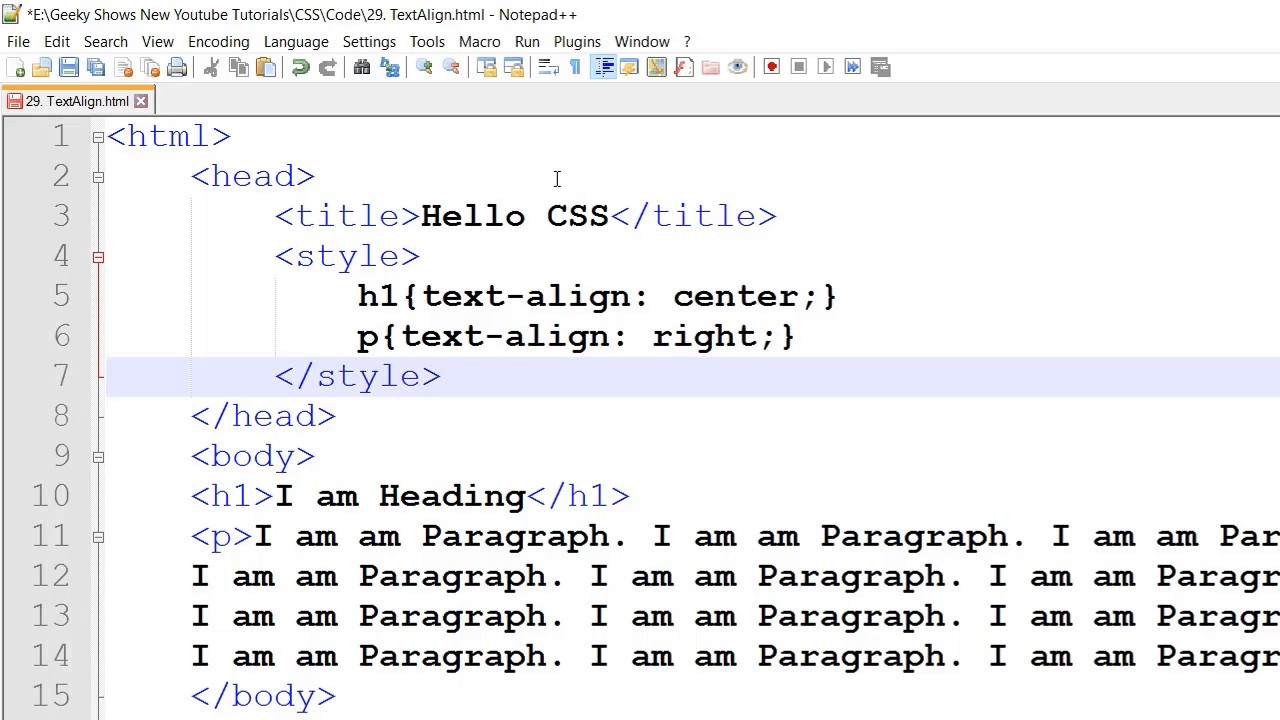The image size is (1280, 720).
Task: Save the current file with the disk icon
Action: [x=69, y=67]
